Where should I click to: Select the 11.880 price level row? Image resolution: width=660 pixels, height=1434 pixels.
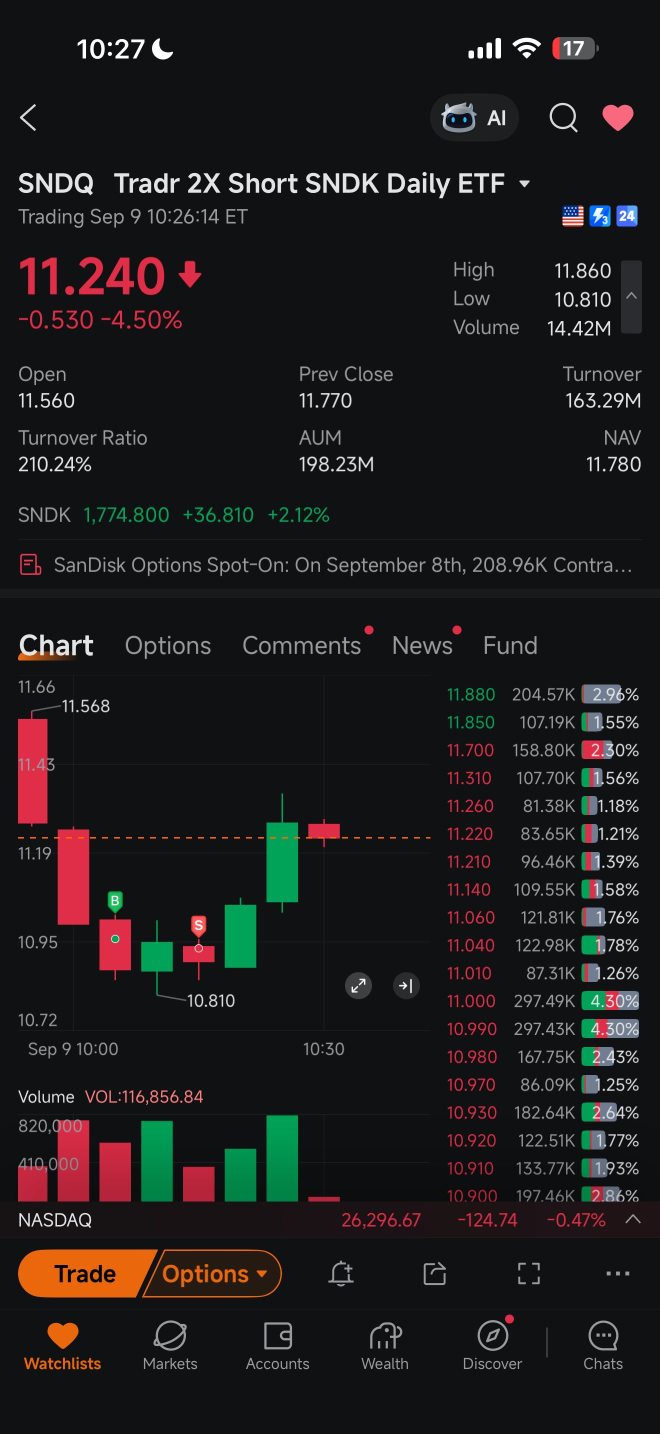[543, 694]
